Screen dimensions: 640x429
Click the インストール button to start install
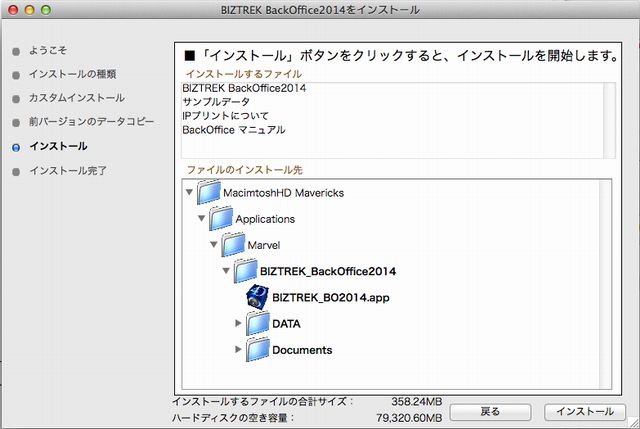(584, 411)
